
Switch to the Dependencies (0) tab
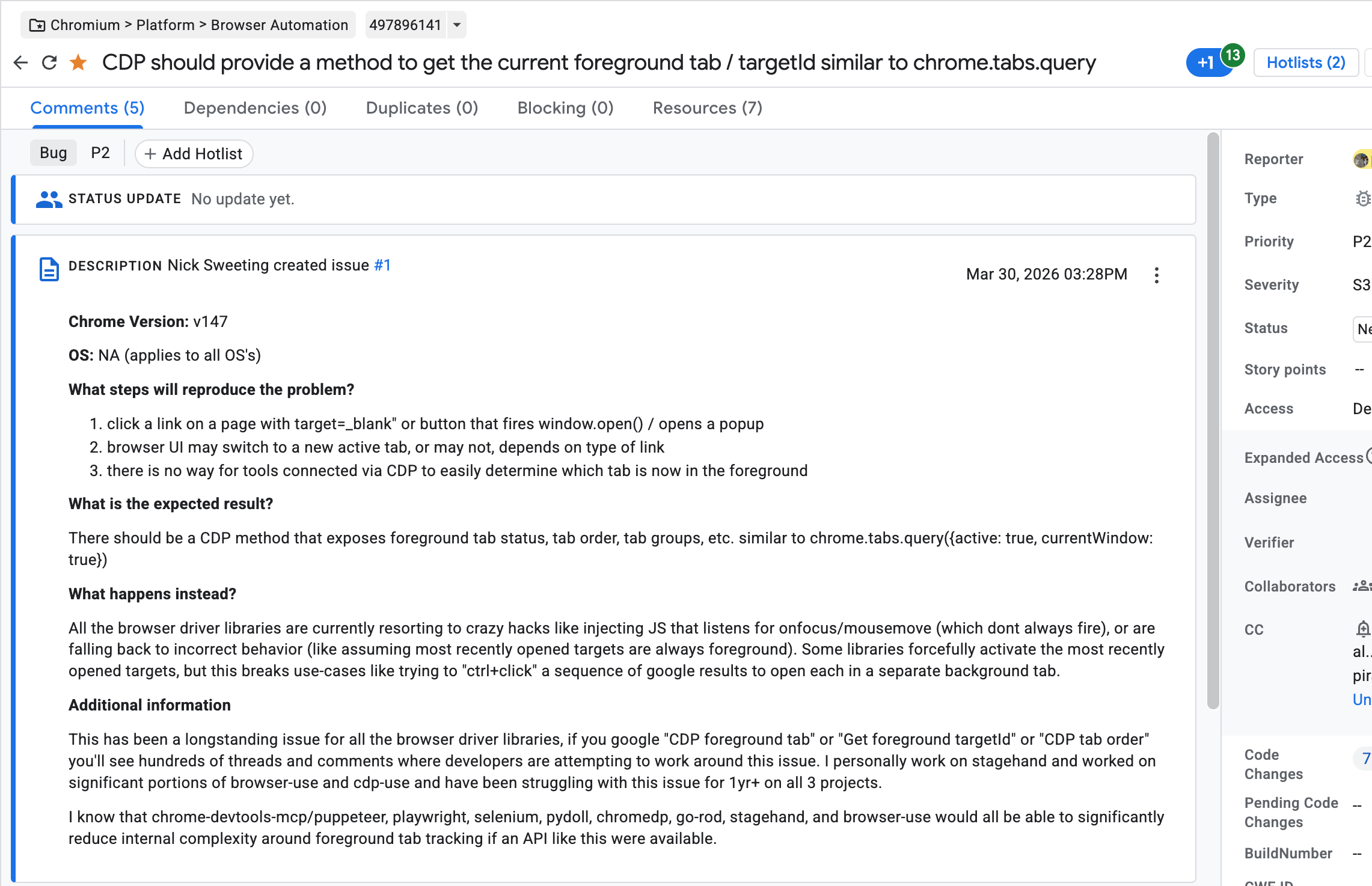click(255, 108)
